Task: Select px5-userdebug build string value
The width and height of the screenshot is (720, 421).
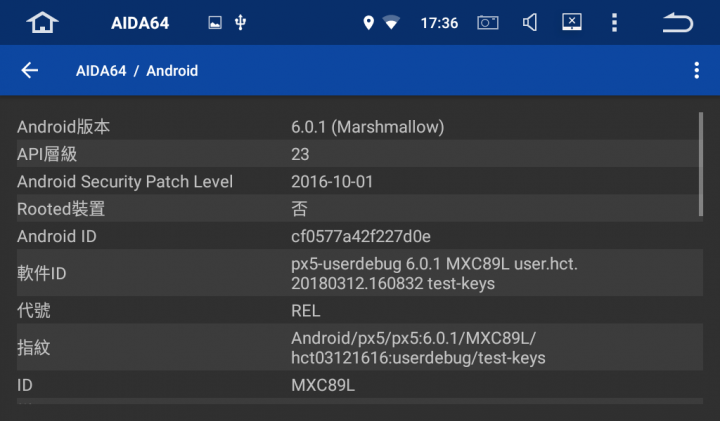Action: pos(434,274)
